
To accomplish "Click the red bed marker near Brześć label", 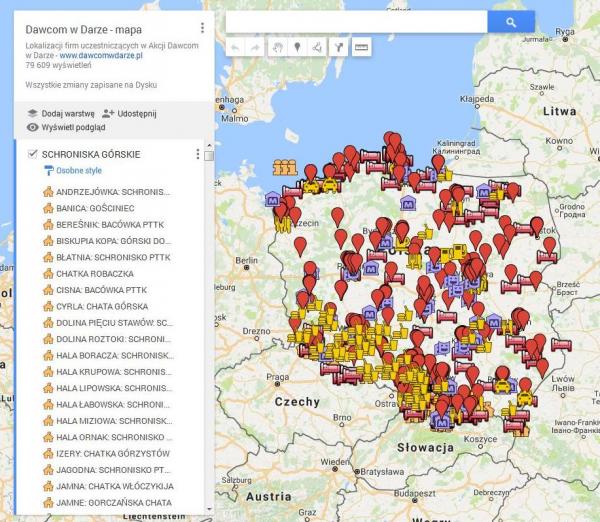I will (x=511, y=287).
